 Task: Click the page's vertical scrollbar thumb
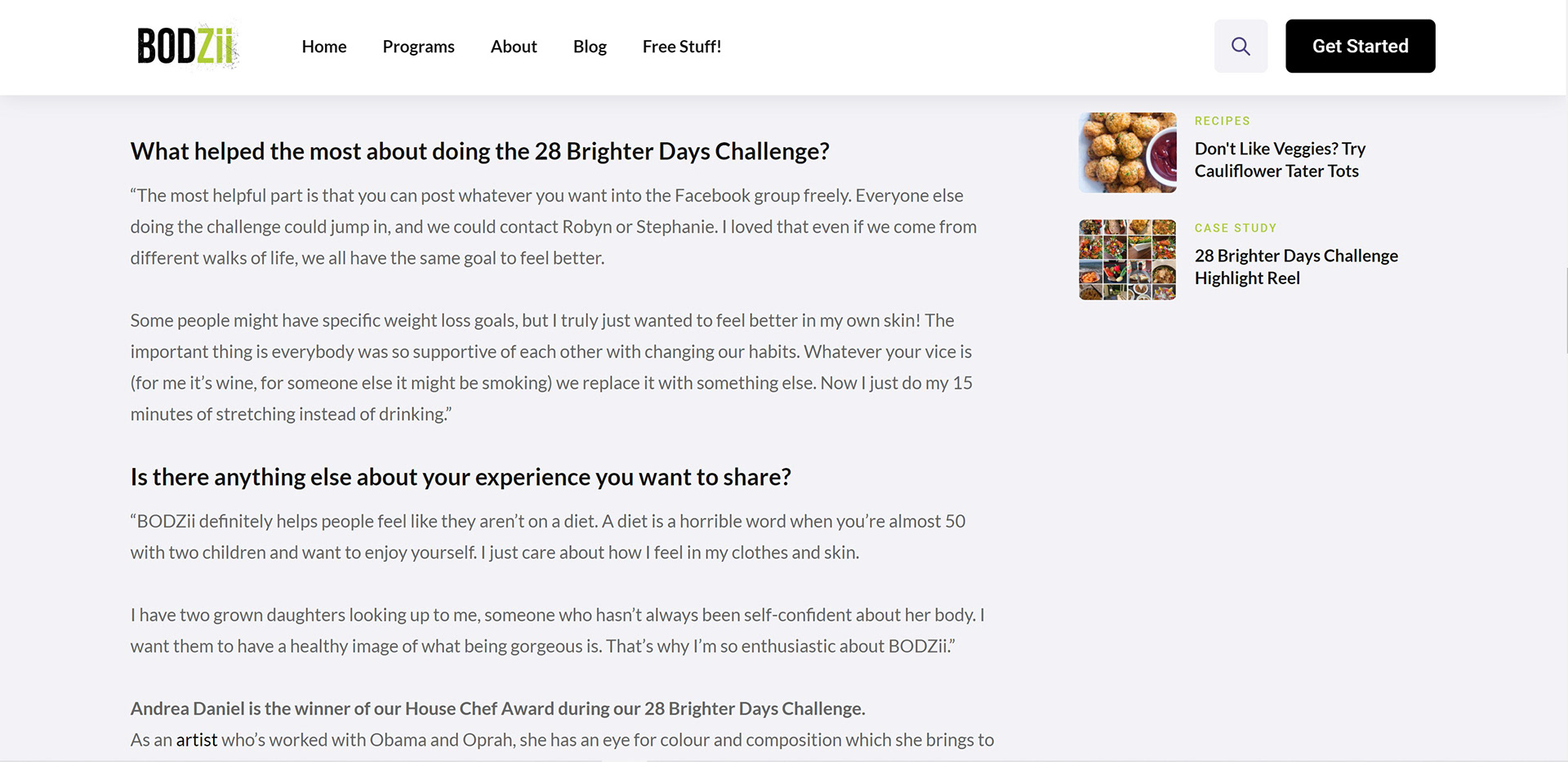(1566, 310)
